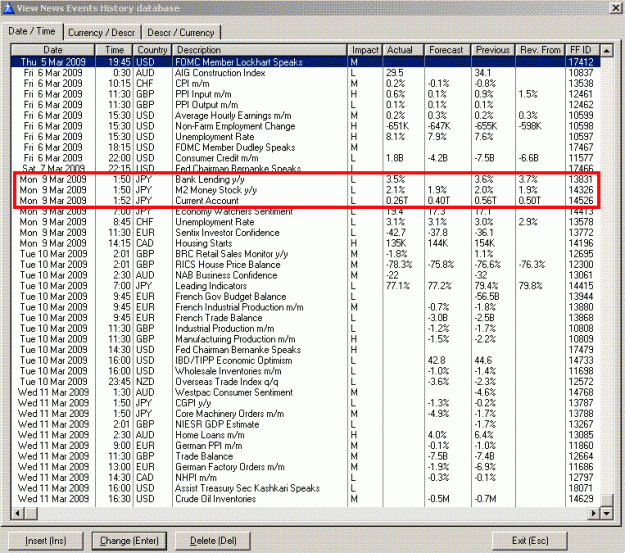Click the Exit (Esc) button
Viewport: 625px width, 553px height.
[530, 541]
